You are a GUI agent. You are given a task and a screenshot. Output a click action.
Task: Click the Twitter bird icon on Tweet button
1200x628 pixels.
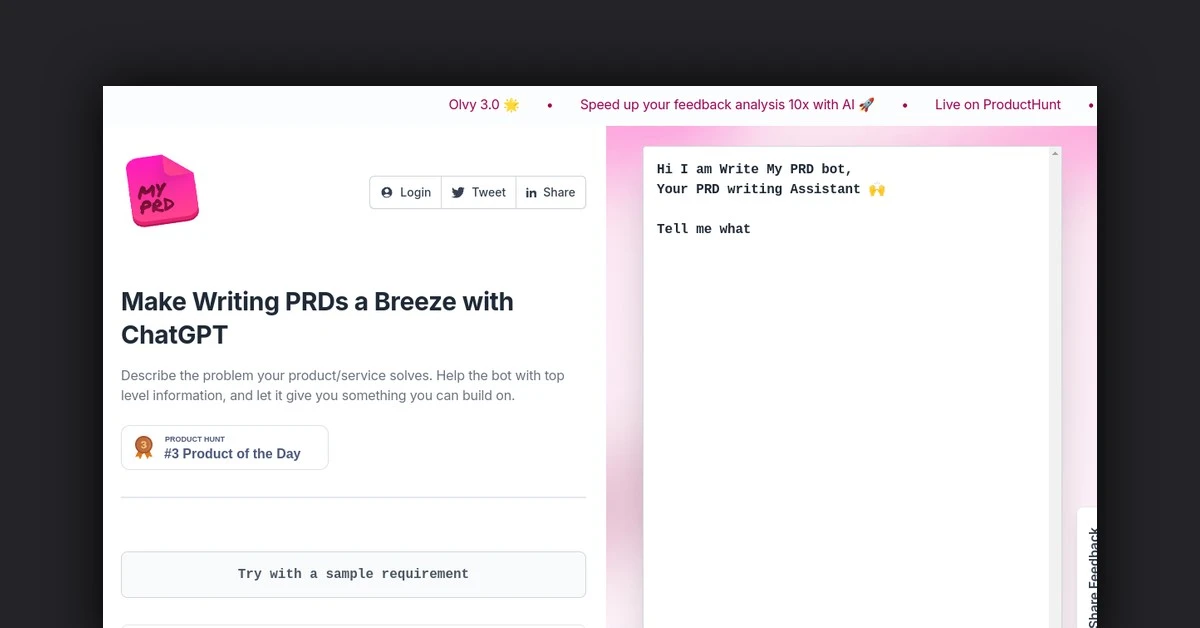[x=458, y=192]
